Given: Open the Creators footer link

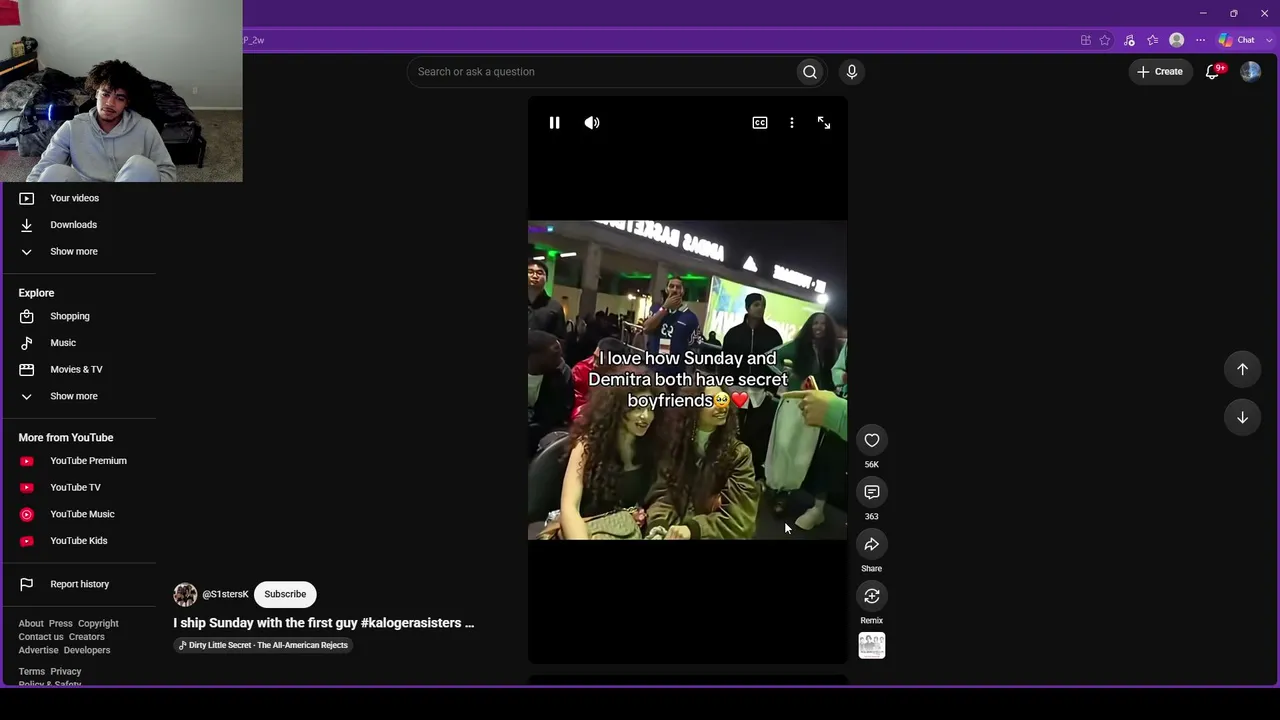Looking at the screenshot, I should 87,637.
